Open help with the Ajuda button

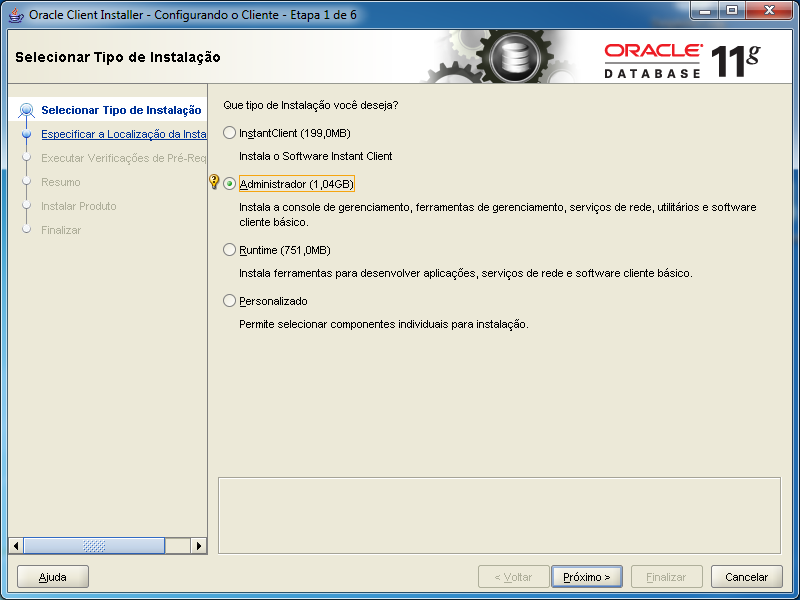point(53,577)
